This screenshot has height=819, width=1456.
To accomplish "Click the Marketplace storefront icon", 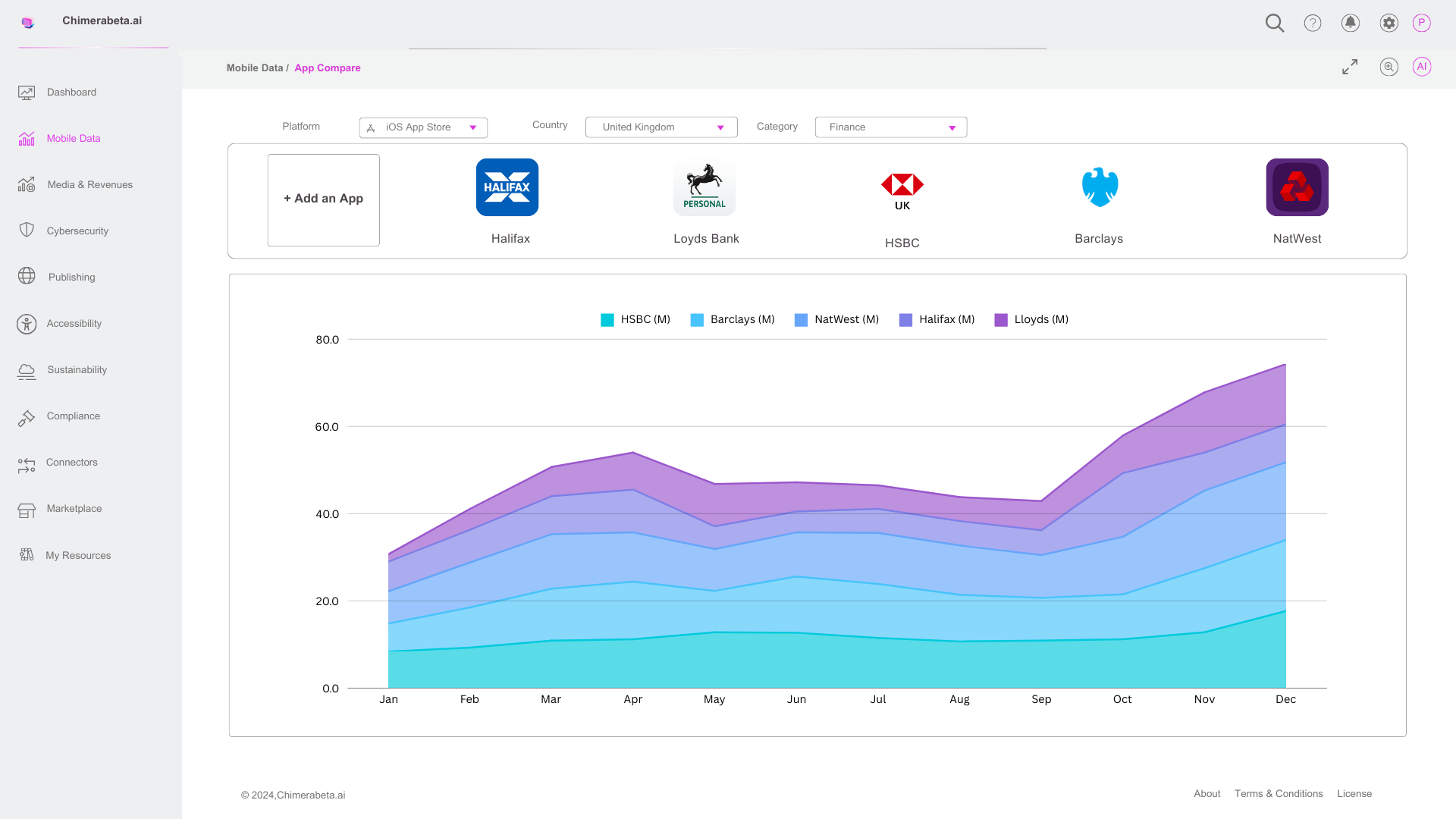I will coord(27,510).
